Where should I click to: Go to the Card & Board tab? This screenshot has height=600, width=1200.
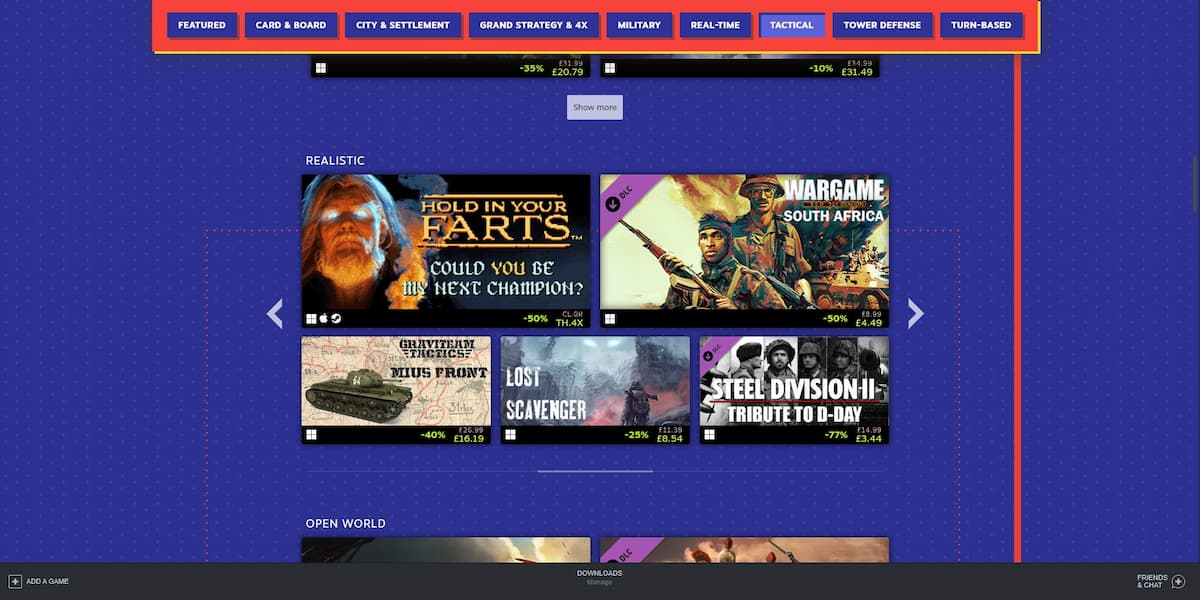291,25
